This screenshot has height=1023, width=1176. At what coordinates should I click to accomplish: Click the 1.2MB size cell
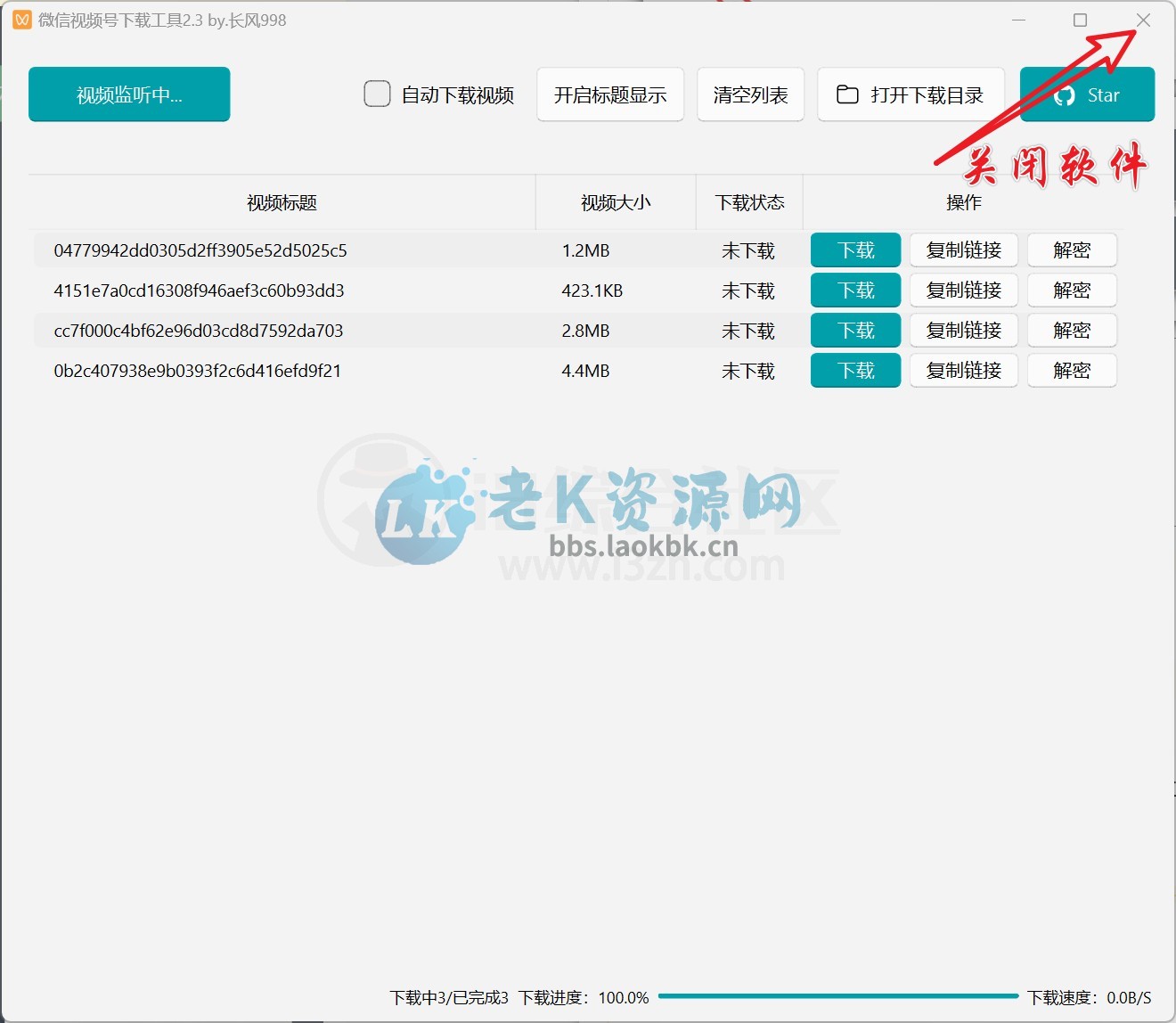coord(585,250)
